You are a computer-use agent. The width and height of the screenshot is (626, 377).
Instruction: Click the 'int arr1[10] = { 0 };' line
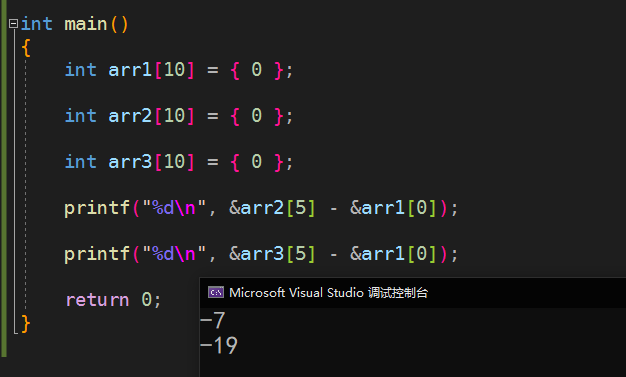click(x=179, y=70)
